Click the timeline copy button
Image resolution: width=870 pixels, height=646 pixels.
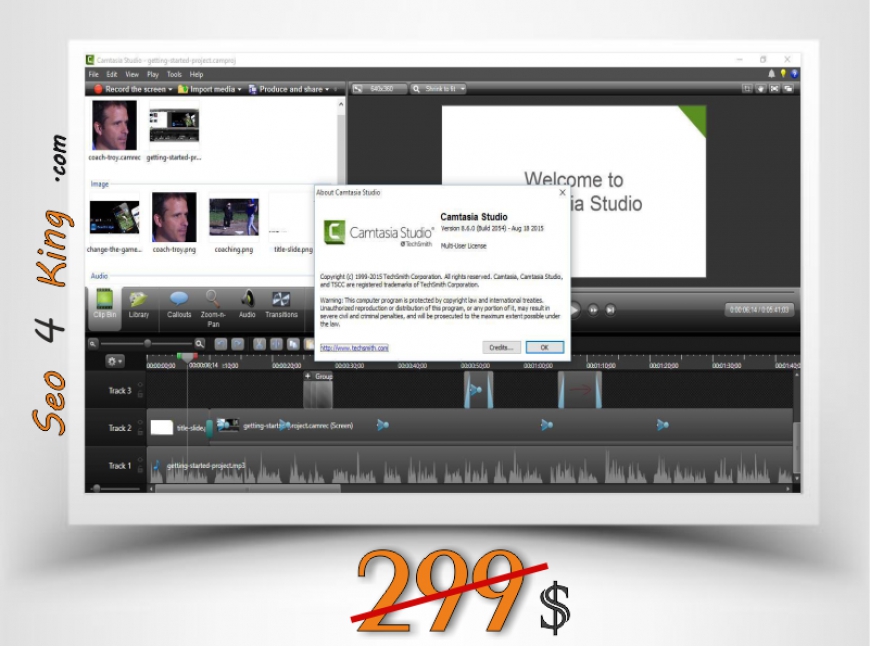pyautogui.click(x=293, y=344)
